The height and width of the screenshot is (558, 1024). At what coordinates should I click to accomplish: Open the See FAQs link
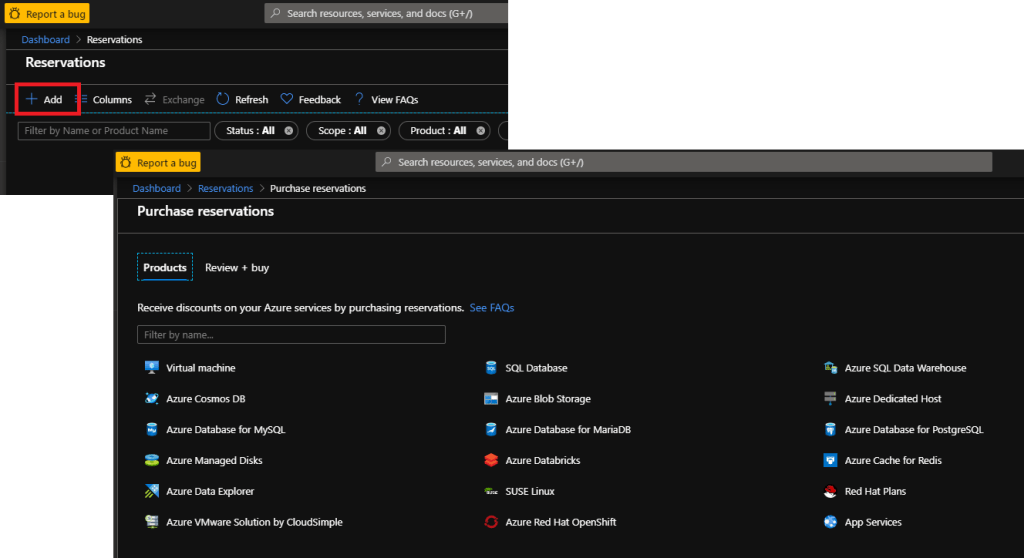(x=492, y=308)
